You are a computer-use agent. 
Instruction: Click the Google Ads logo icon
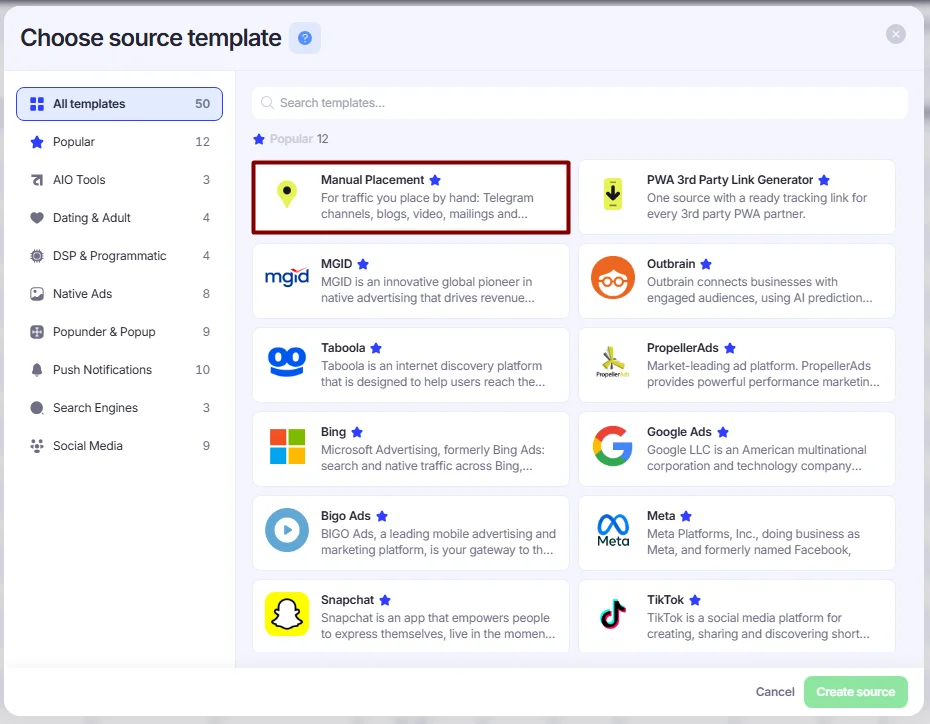[x=613, y=446]
